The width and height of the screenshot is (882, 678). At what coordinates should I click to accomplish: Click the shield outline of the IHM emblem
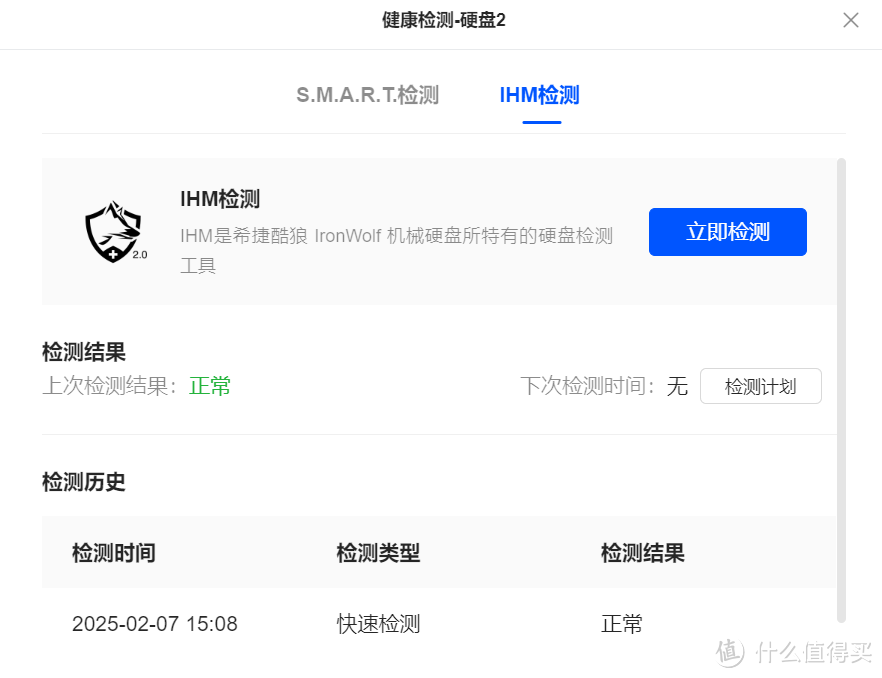coord(114,232)
